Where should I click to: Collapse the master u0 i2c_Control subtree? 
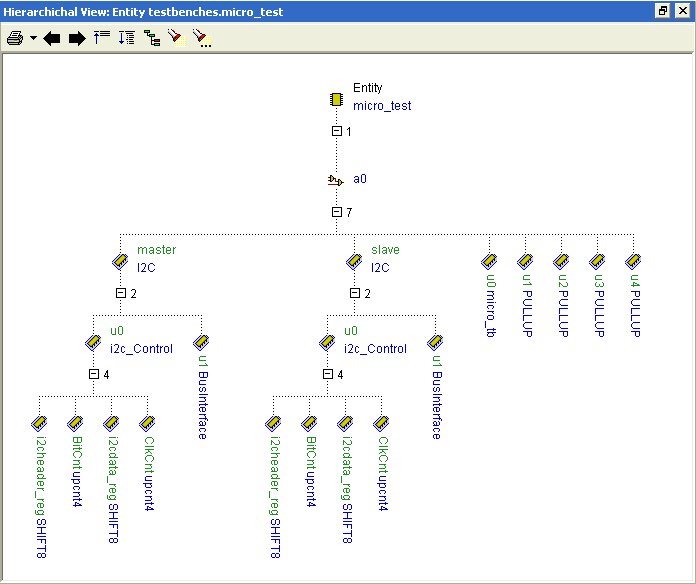pyautogui.click(x=93, y=374)
